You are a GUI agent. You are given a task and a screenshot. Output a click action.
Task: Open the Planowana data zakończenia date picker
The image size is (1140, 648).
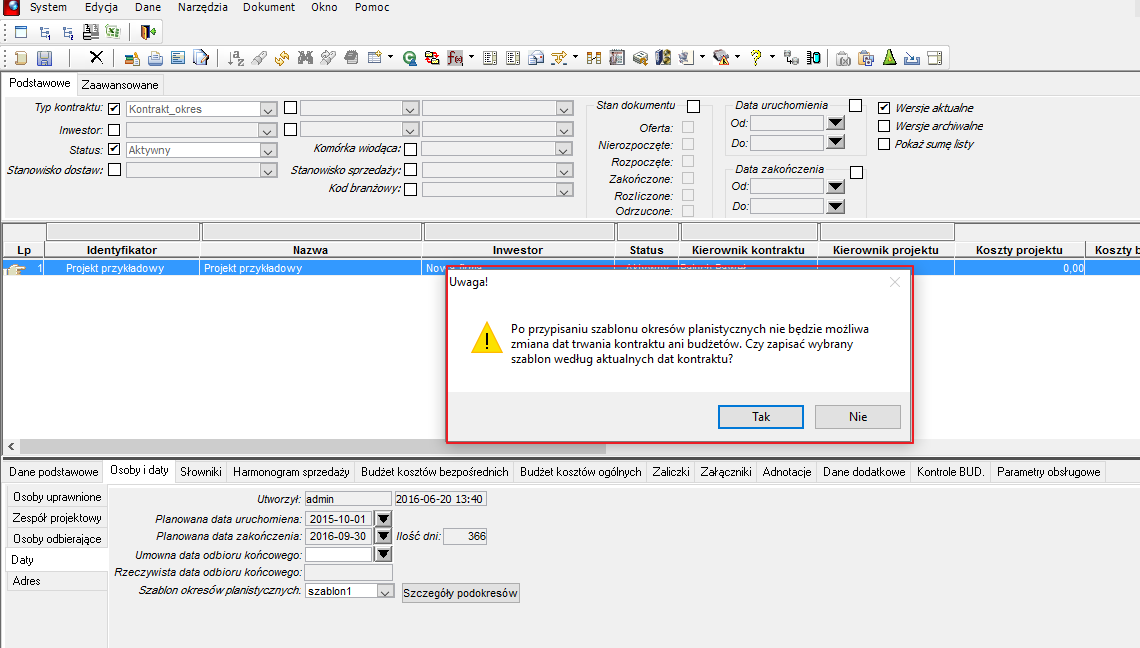[383, 536]
